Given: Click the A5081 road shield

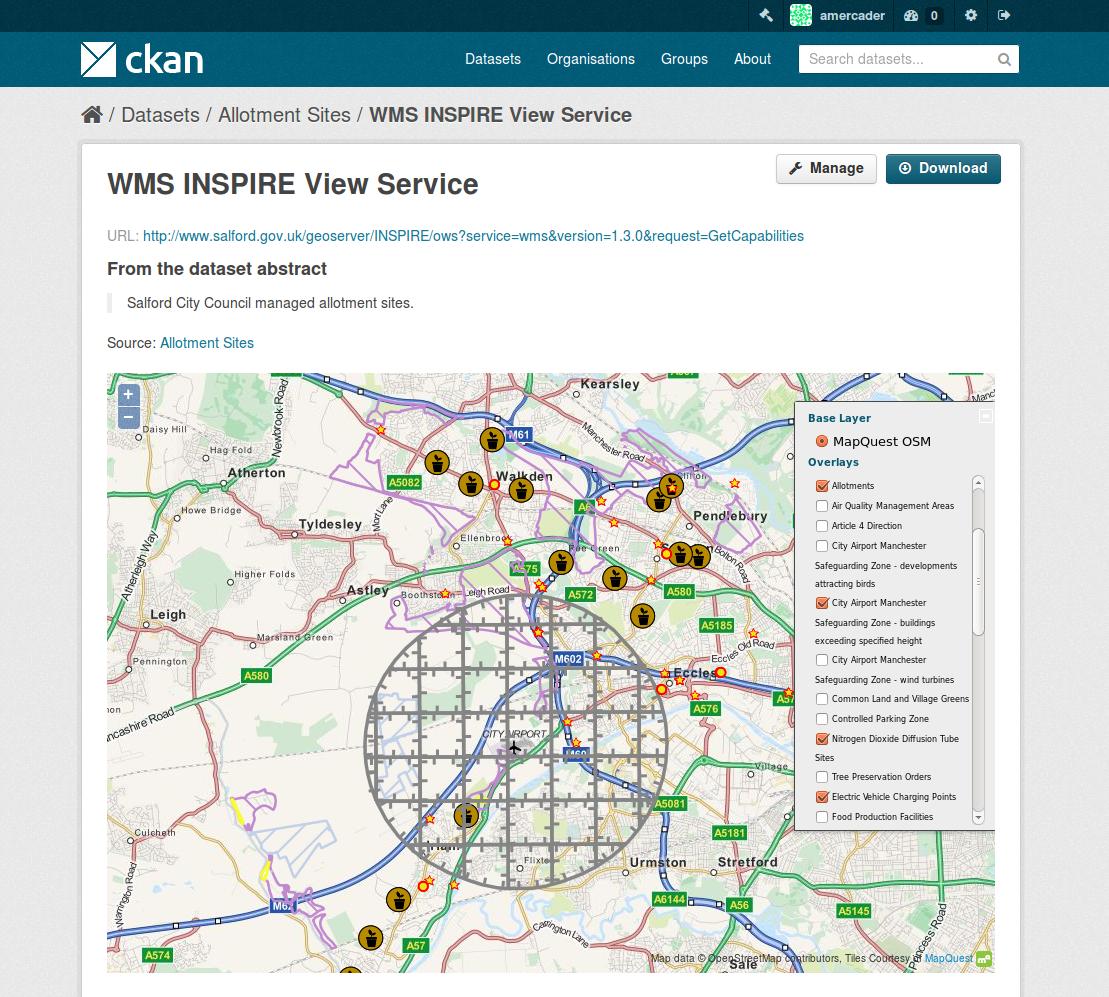Looking at the screenshot, I should point(670,804).
